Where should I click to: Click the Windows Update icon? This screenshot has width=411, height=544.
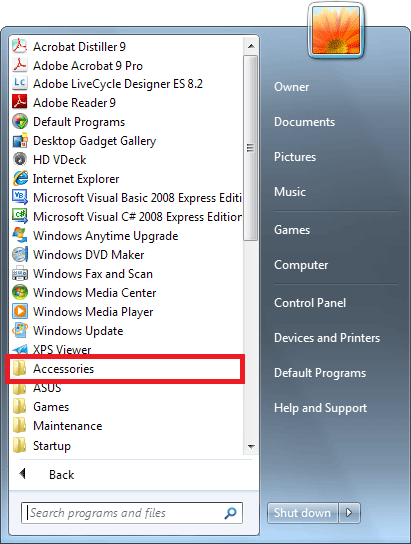[20, 330]
